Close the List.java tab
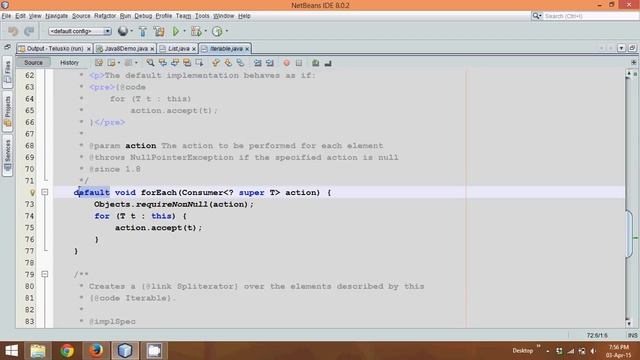This screenshot has height=360, width=640. click(194, 49)
